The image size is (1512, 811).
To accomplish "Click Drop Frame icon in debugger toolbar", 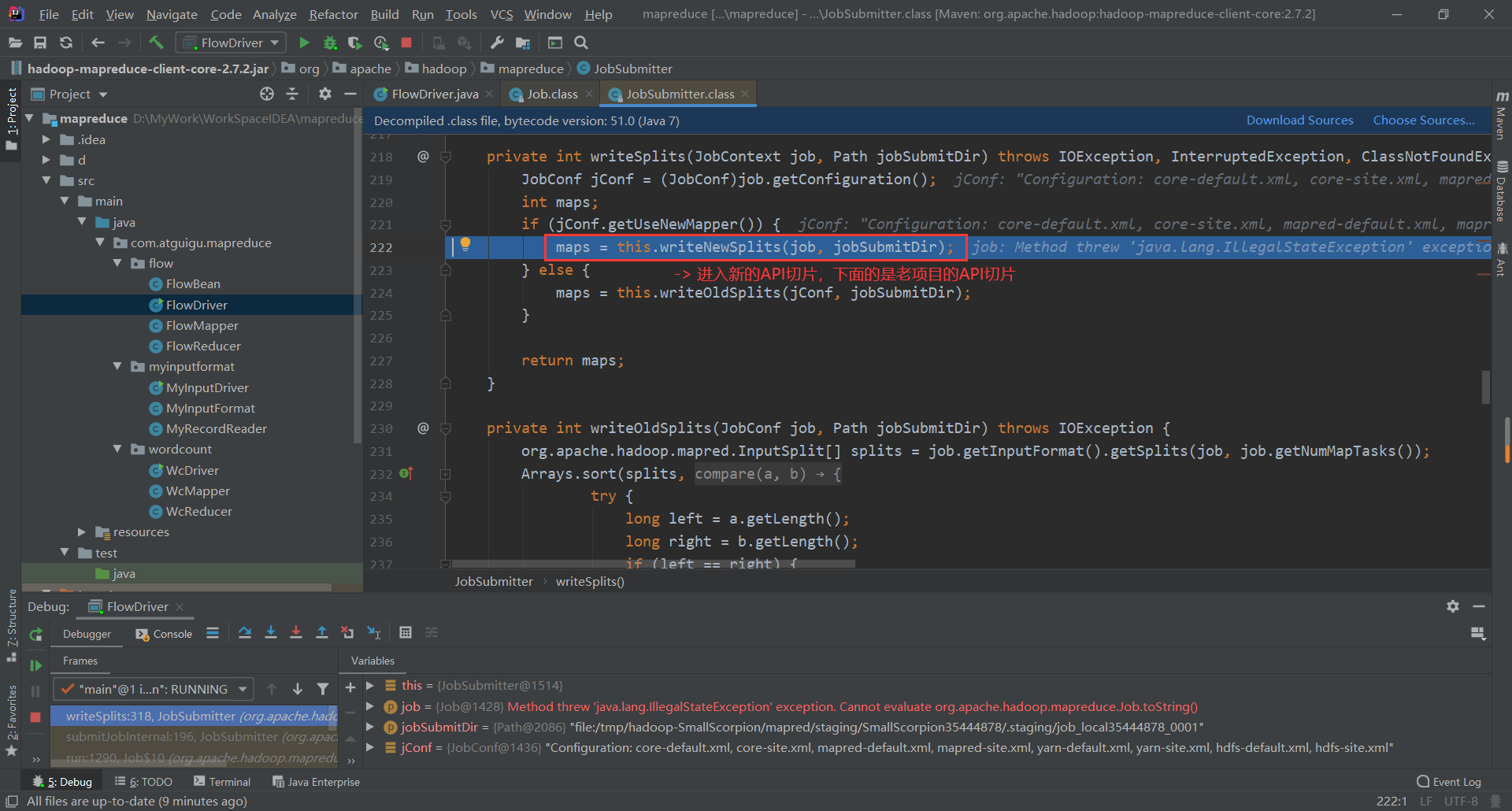I will pyautogui.click(x=347, y=632).
